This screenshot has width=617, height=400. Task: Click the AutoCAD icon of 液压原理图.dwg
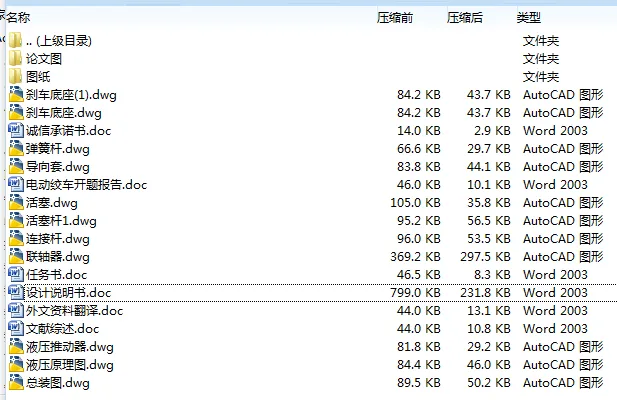pos(16,365)
